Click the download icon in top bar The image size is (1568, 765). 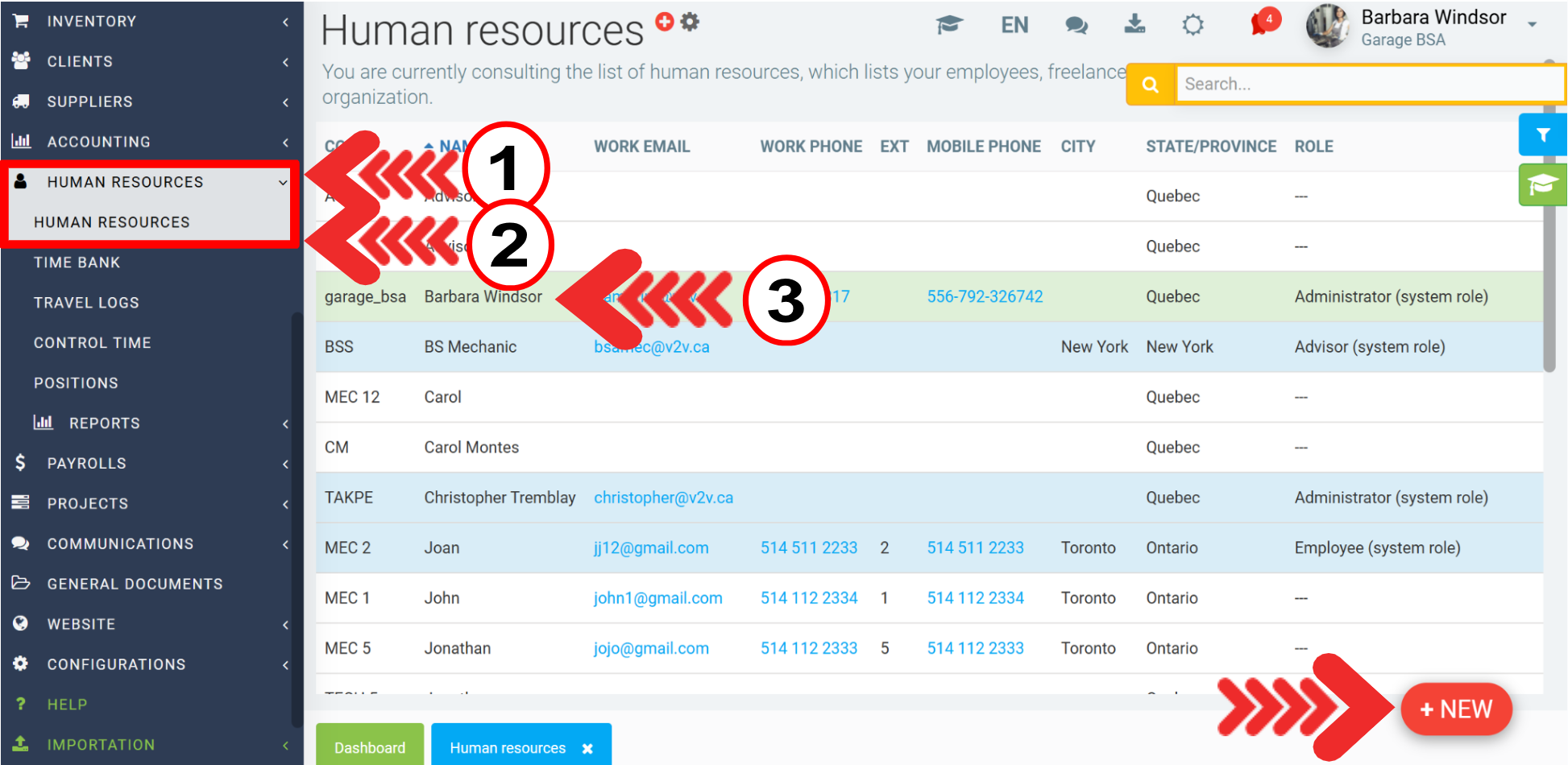[1135, 24]
